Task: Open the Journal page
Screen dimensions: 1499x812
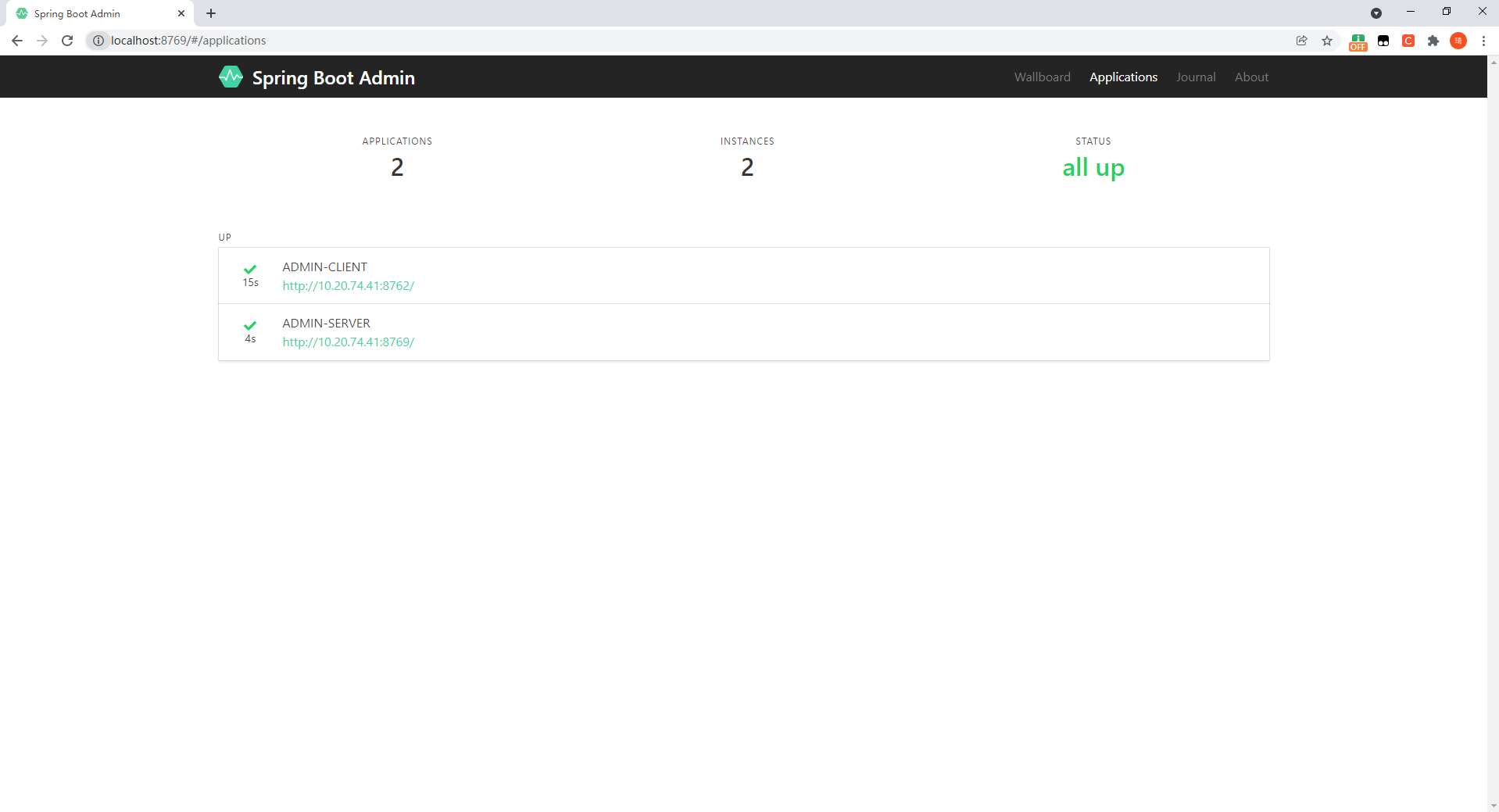Action: [x=1196, y=77]
